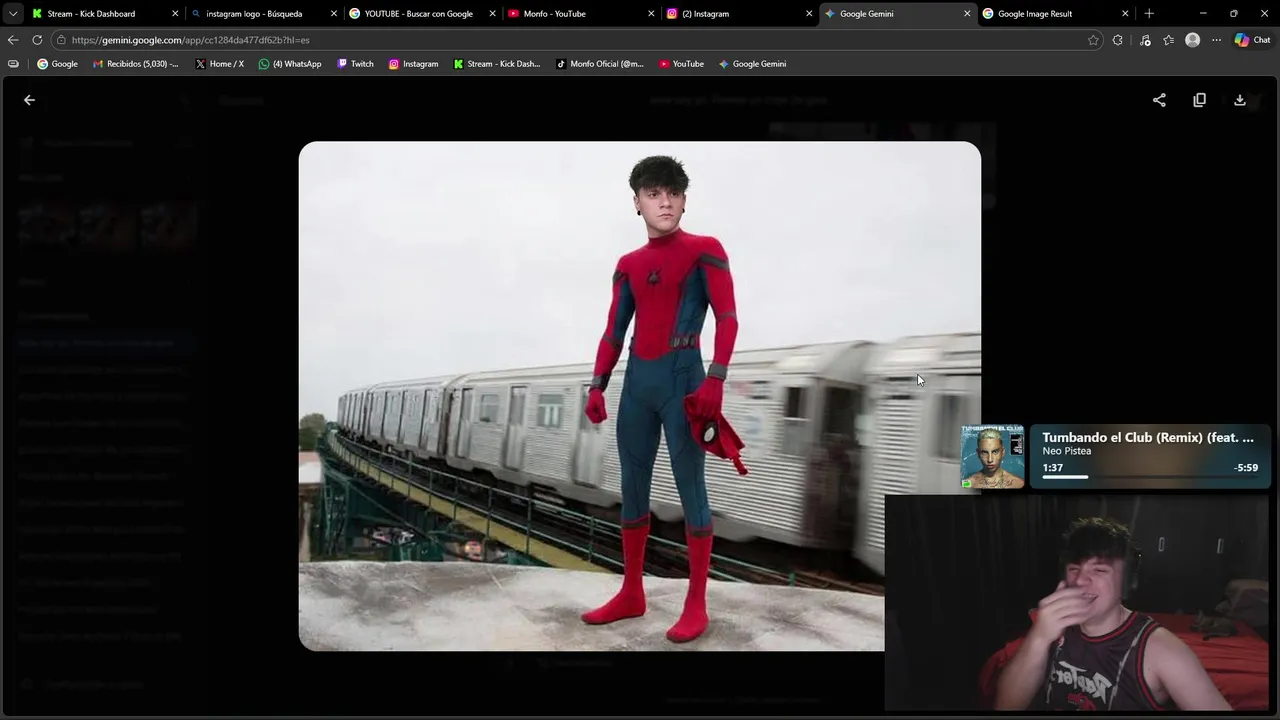Close the Google Gemini tab
The width and height of the screenshot is (1280, 720).
coord(967,14)
